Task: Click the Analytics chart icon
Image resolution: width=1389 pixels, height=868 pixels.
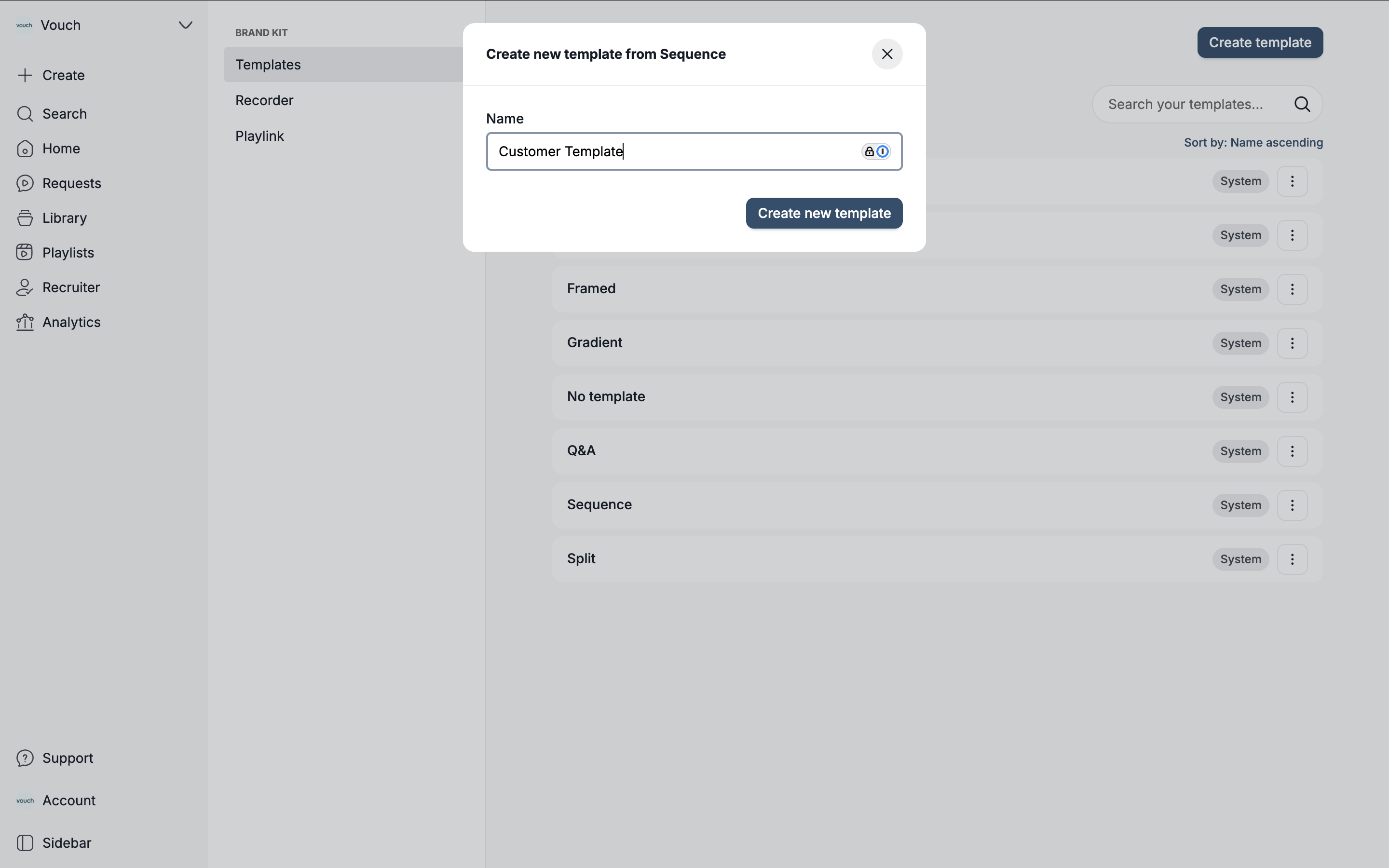Action: [x=25, y=322]
